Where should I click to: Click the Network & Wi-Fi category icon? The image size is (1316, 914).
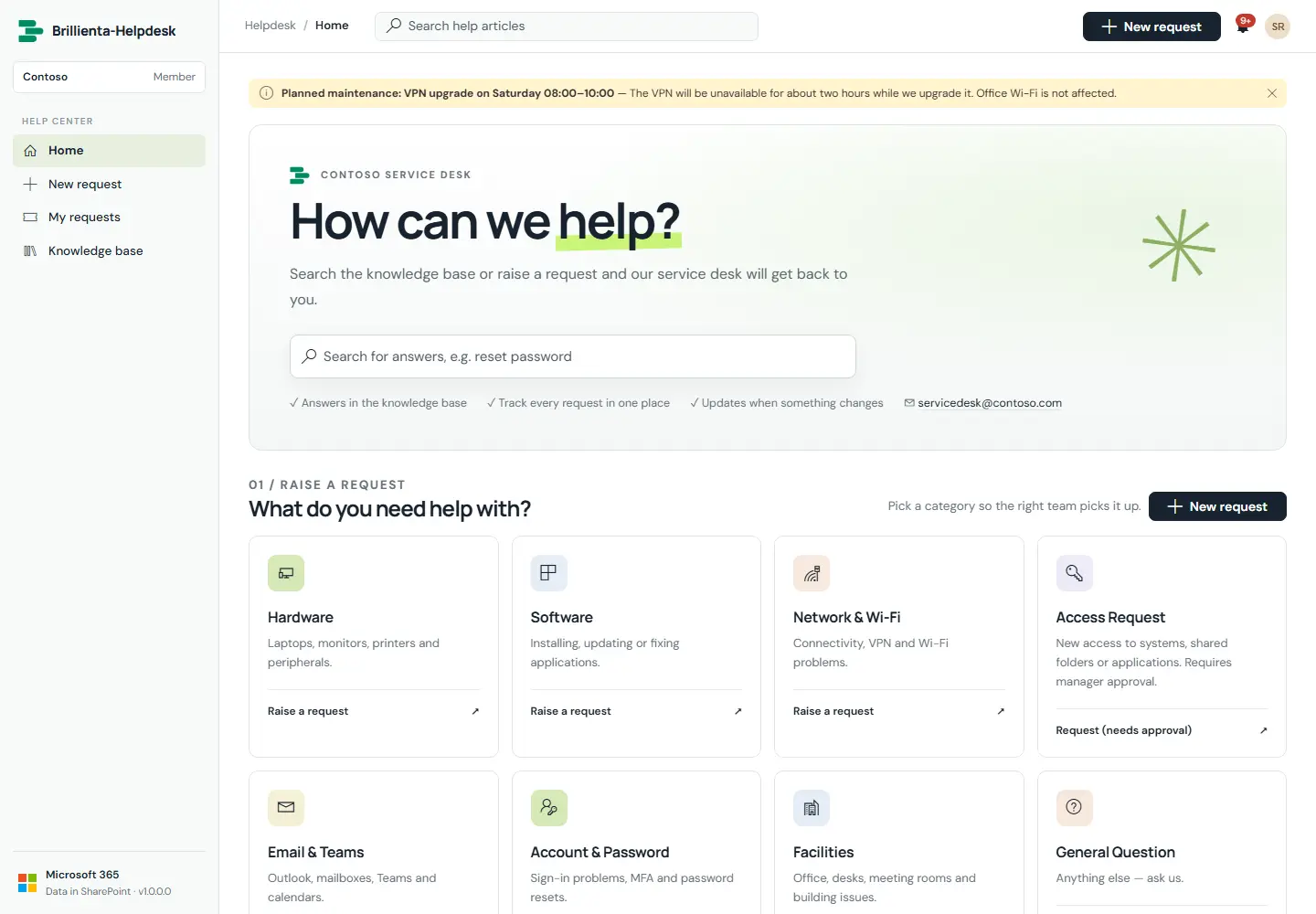tap(812, 573)
